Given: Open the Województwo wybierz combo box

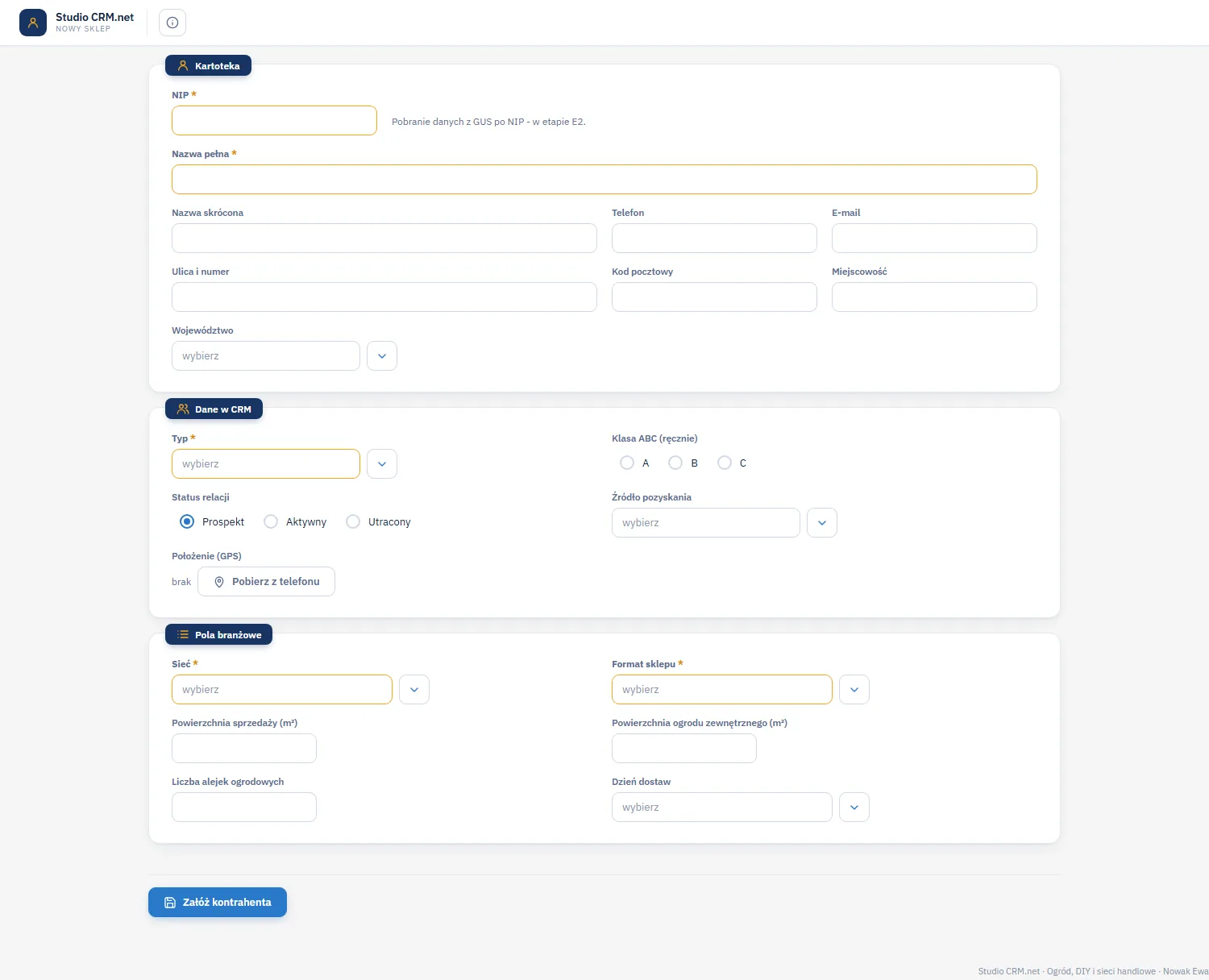Looking at the screenshot, I should pos(266,356).
